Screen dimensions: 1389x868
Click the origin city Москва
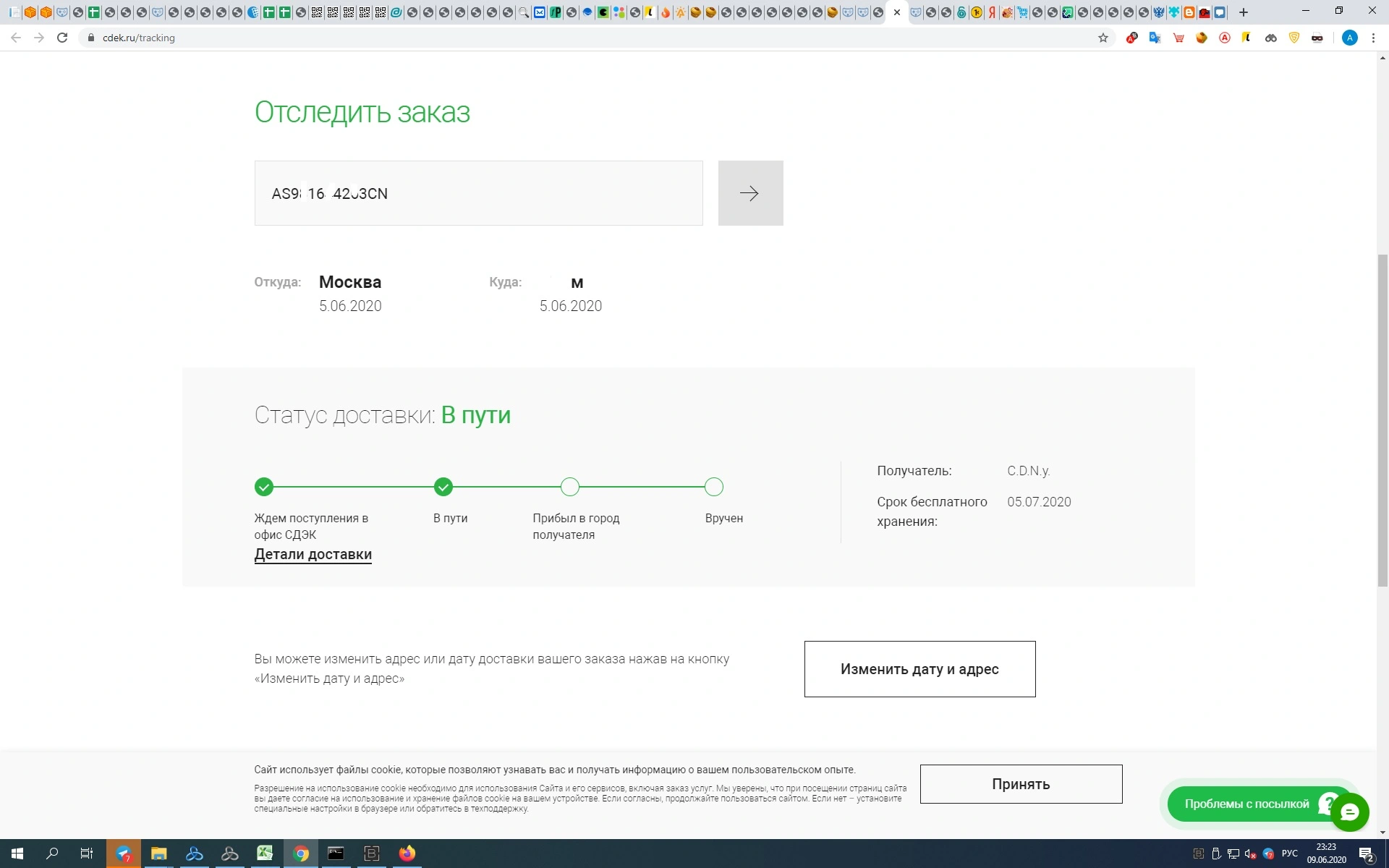350,282
